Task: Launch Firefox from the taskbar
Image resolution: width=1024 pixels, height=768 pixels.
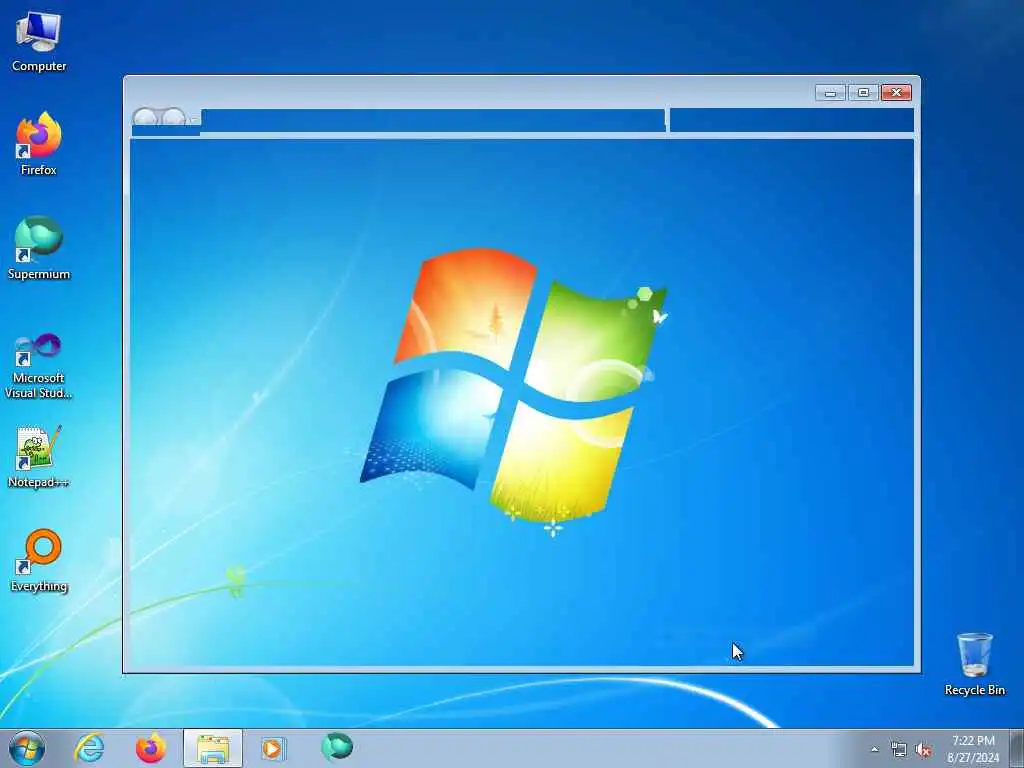Action: pyautogui.click(x=150, y=748)
